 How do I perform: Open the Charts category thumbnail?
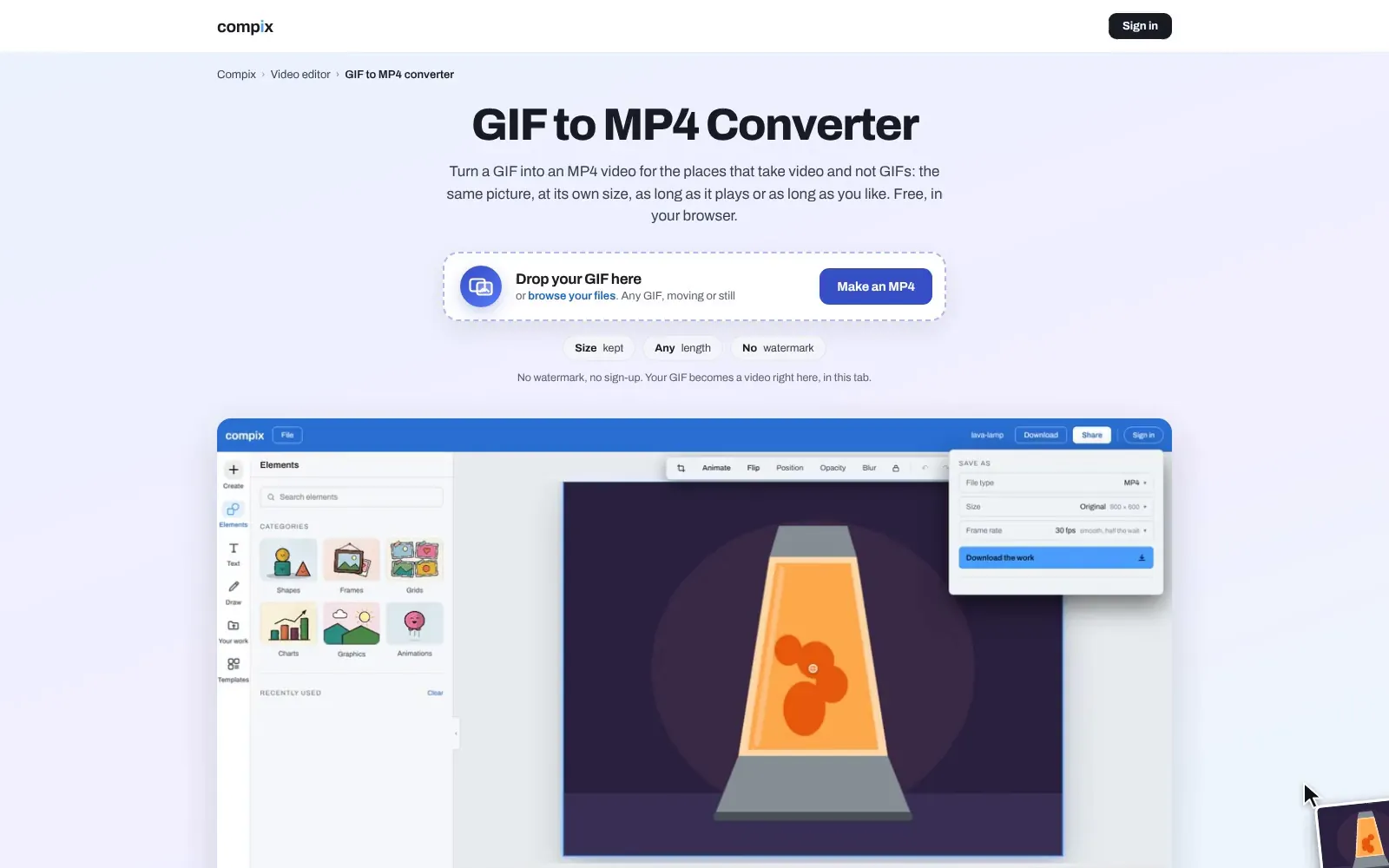[x=288, y=623]
